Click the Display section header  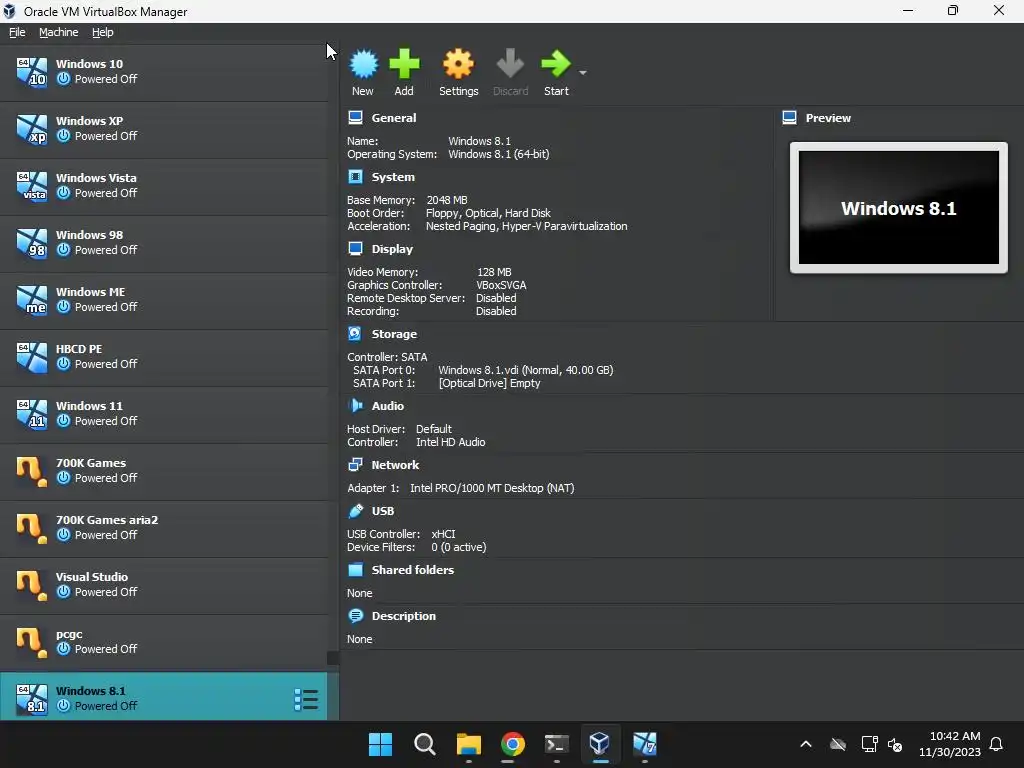392,249
